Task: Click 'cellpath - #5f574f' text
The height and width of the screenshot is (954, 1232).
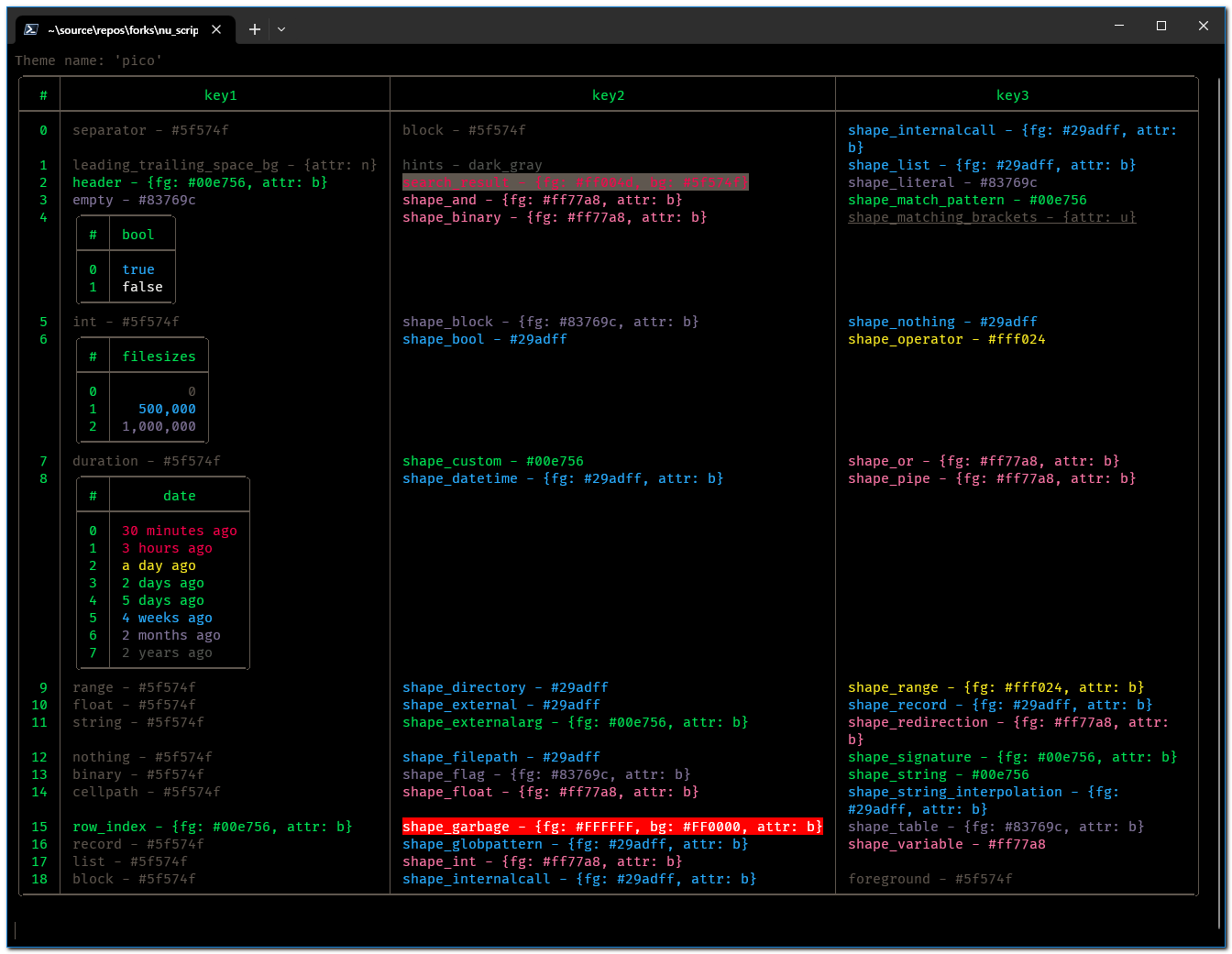Action: click(x=147, y=792)
